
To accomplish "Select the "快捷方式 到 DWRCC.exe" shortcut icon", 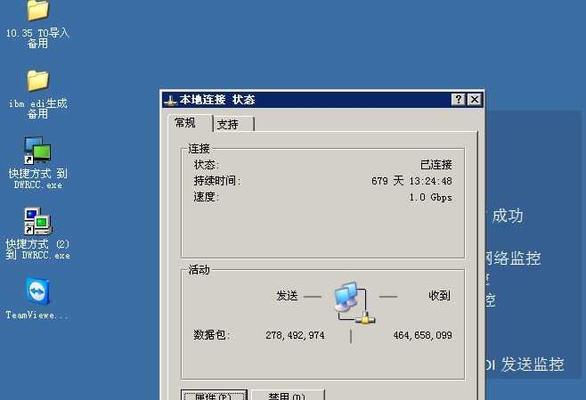I will tap(37, 150).
